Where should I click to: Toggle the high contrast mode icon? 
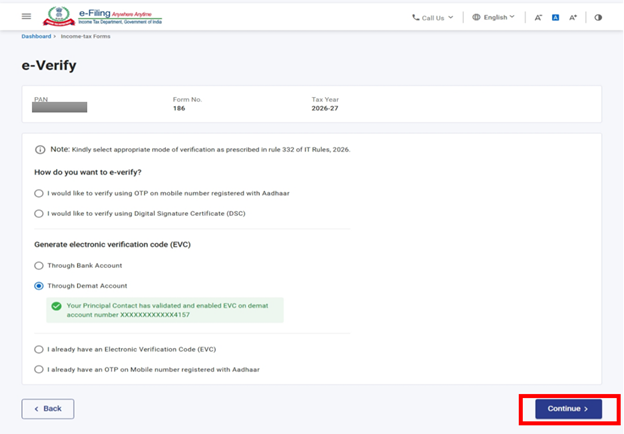pyautogui.click(x=598, y=17)
